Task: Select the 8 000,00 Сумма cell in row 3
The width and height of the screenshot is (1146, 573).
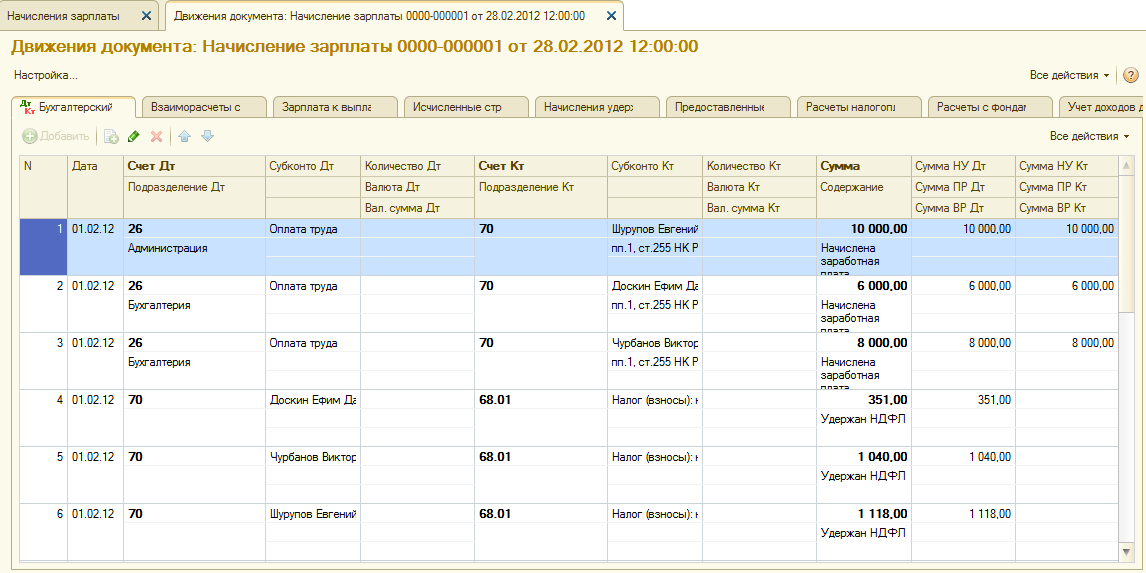Action: coord(863,343)
